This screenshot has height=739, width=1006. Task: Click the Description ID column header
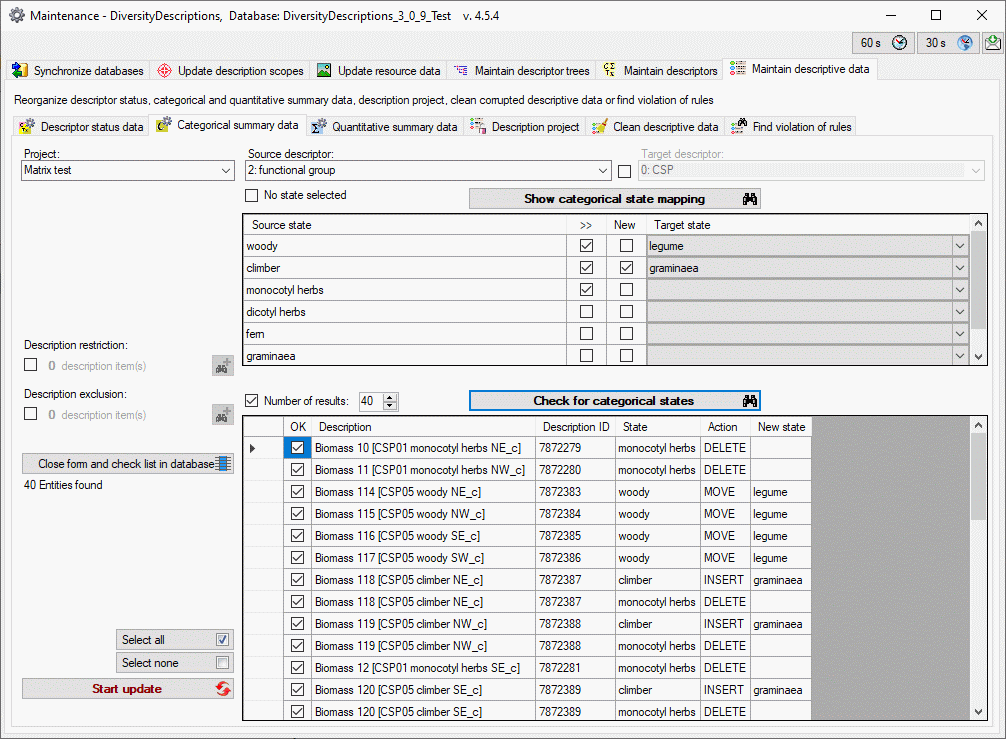575,427
